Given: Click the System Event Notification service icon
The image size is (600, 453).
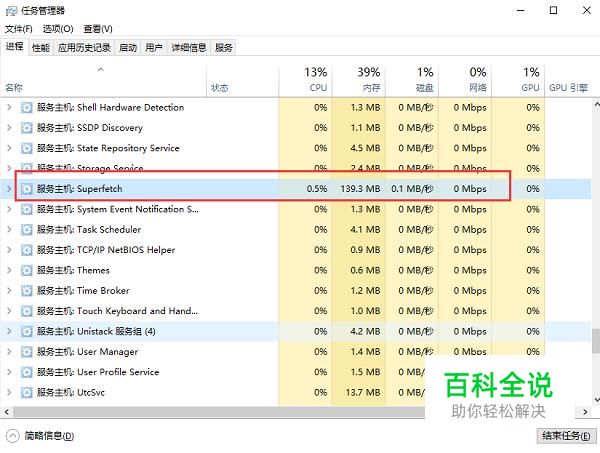Looking at the screenshot, I should coord(26,209).
